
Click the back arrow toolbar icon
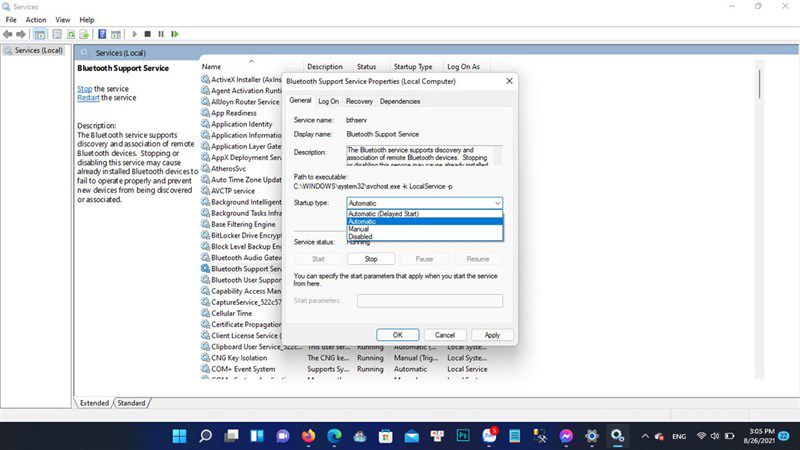(x=8, y=34)
